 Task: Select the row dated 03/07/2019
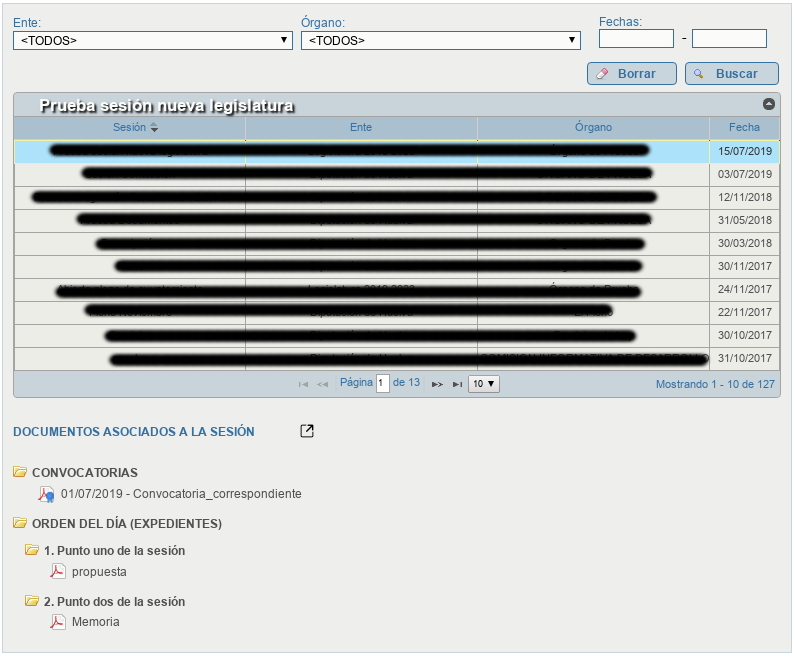tap(396, 174)
